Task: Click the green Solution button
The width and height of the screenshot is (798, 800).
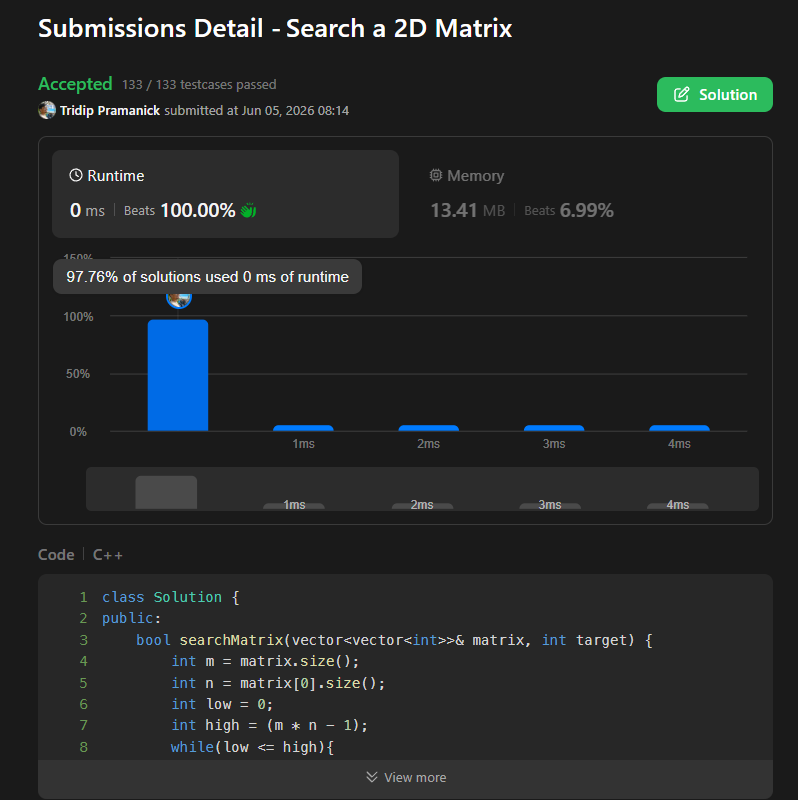Action: tap(714, 94)
